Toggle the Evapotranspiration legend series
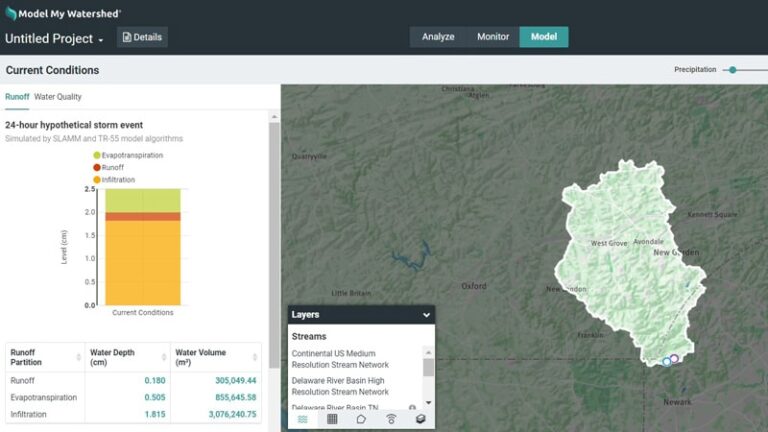This screenshot has height=432, width=768. 127,155
